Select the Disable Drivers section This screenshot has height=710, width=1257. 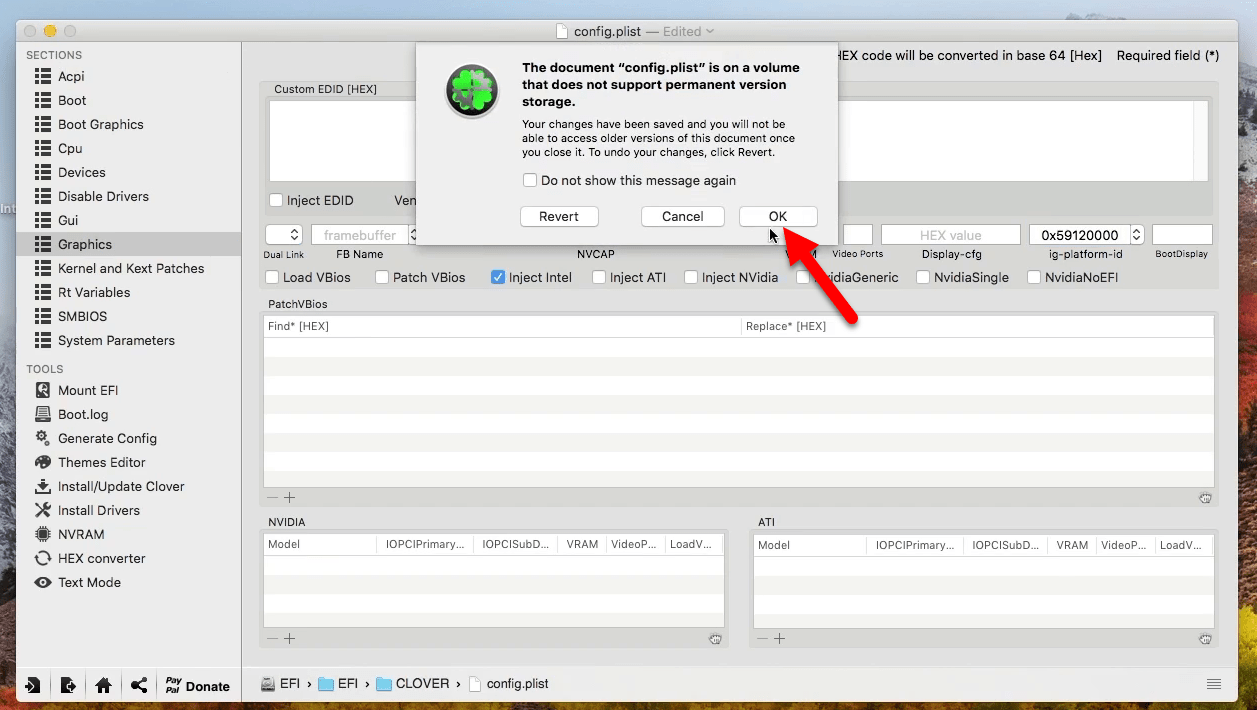point(91,196)
